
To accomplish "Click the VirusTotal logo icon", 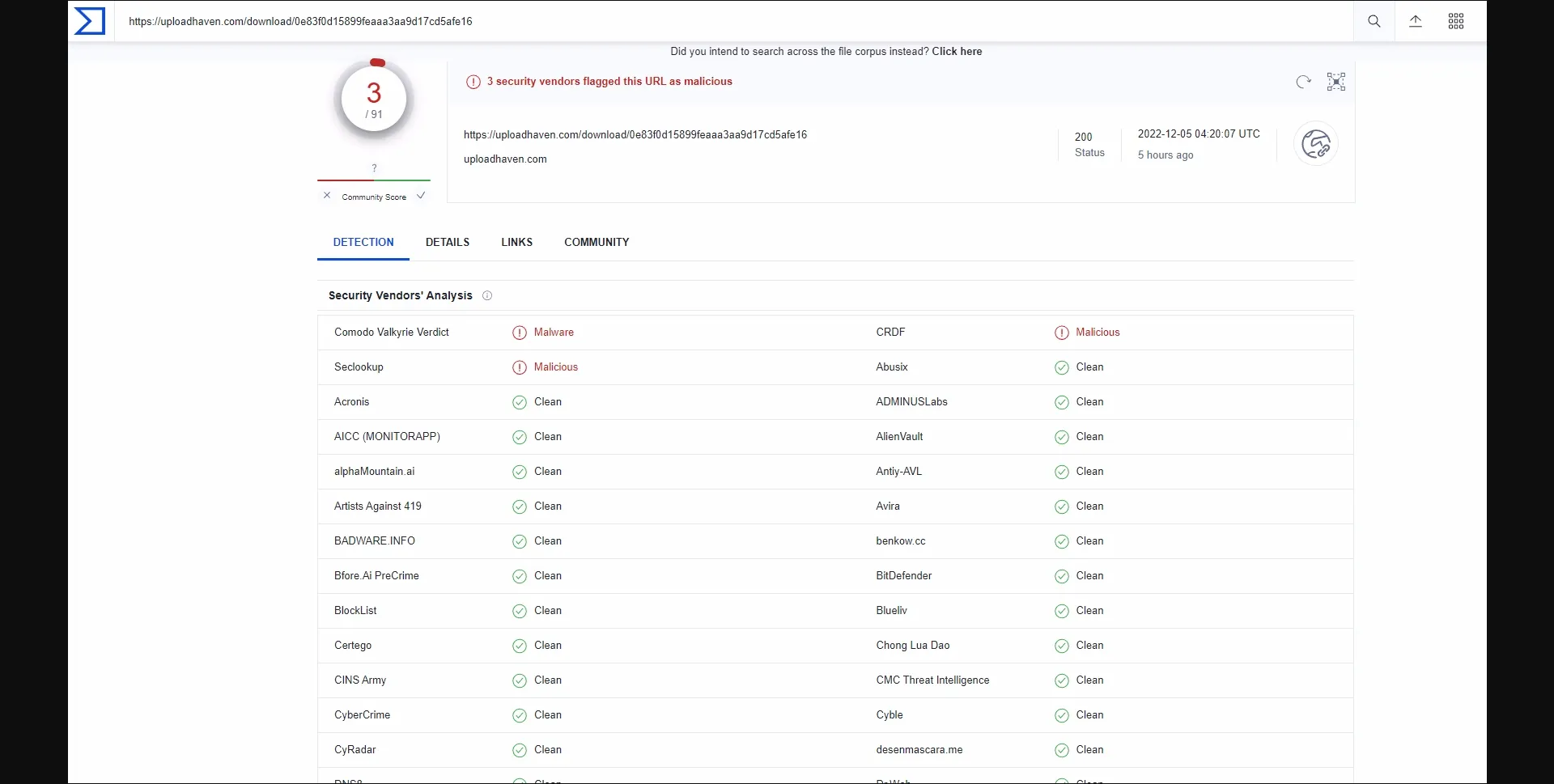I will tap(89, 21).
